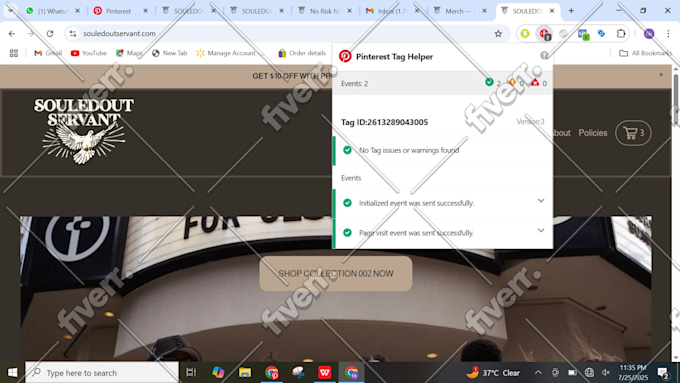
Task: Click the green success events counter
Action: coord(493,82)
